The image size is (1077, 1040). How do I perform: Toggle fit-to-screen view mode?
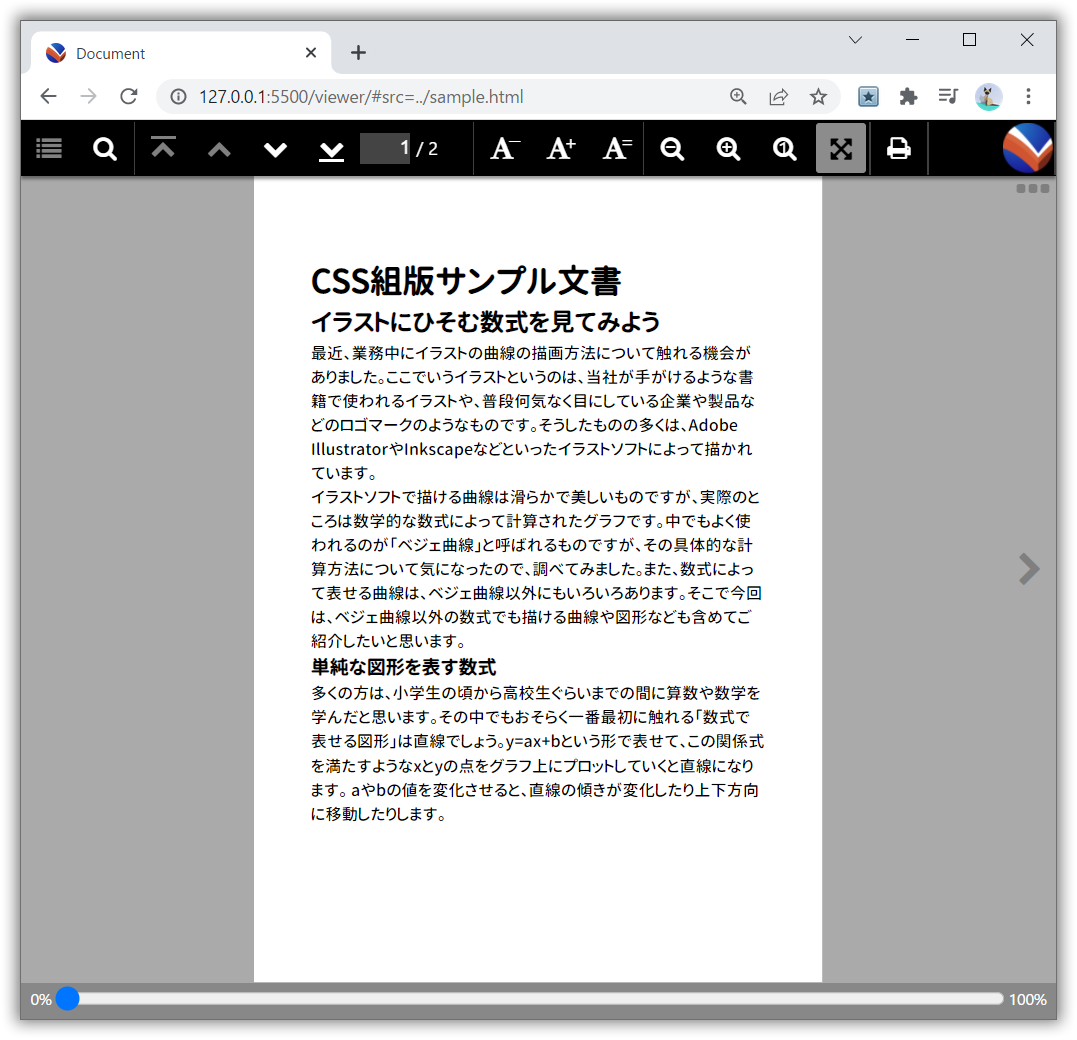(x=840, y=148)
